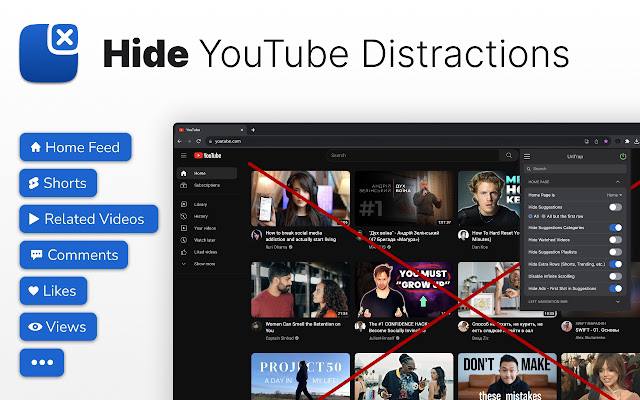Click the Views feature badge

click(x=58, y=327)
